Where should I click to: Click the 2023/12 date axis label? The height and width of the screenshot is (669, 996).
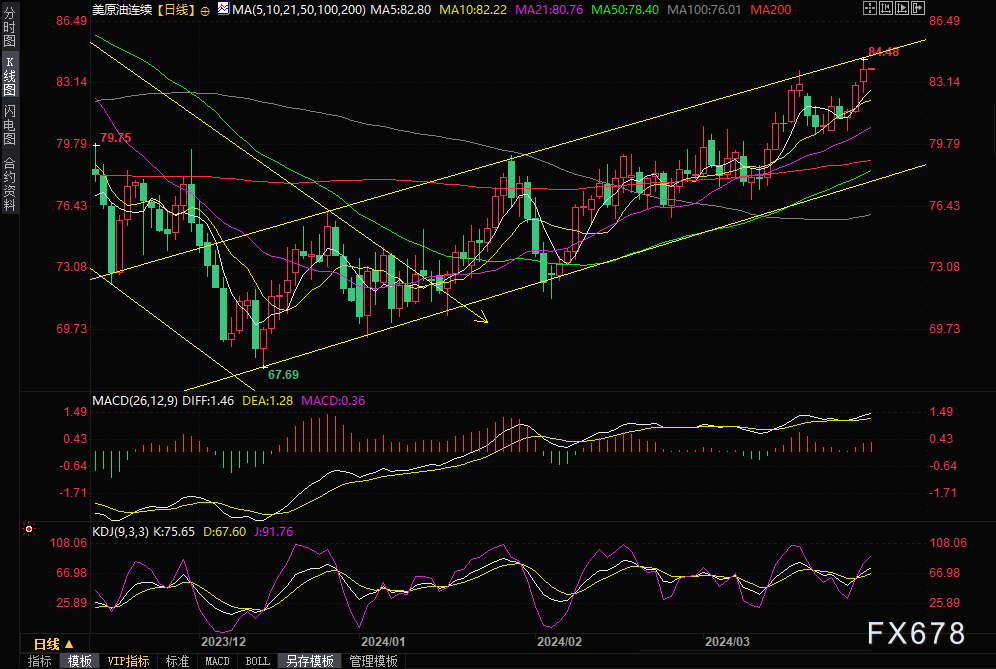point(223,642)
